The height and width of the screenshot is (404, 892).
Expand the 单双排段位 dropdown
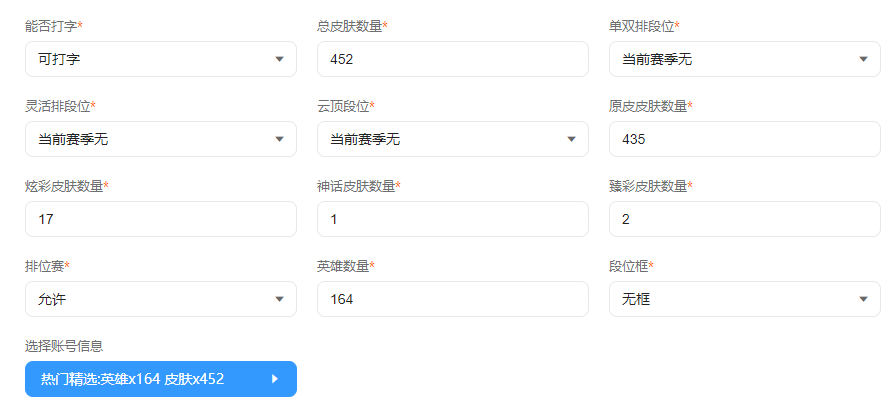click(x=744, y=59)
